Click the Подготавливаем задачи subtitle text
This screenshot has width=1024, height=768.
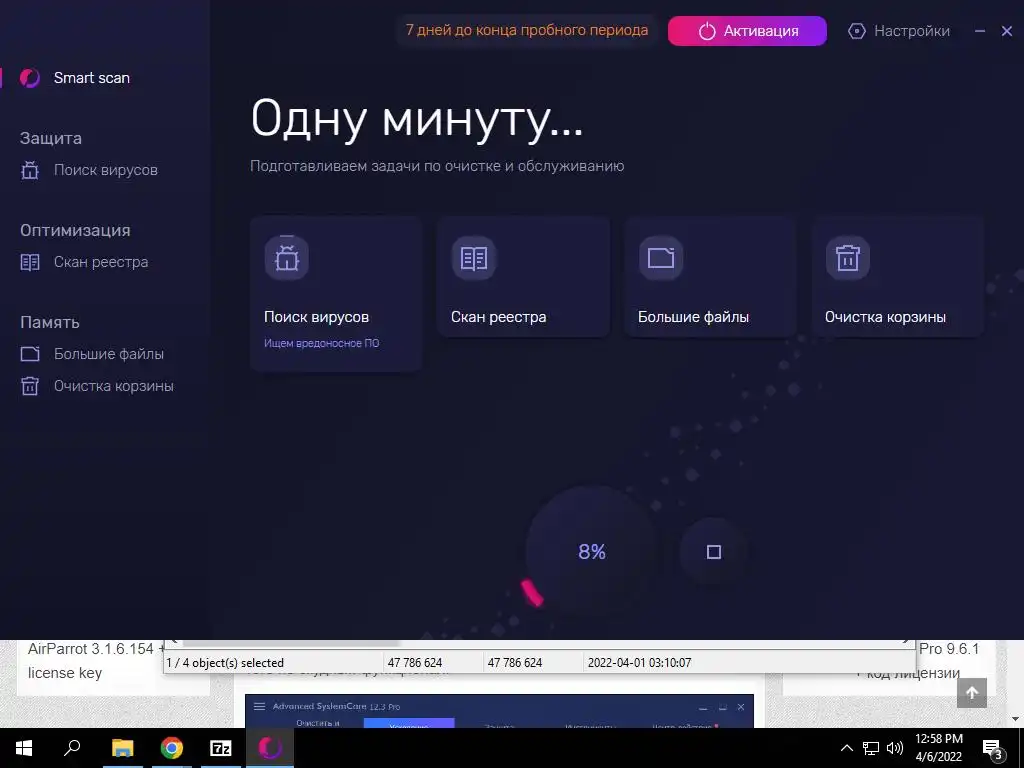coord(437,166)
